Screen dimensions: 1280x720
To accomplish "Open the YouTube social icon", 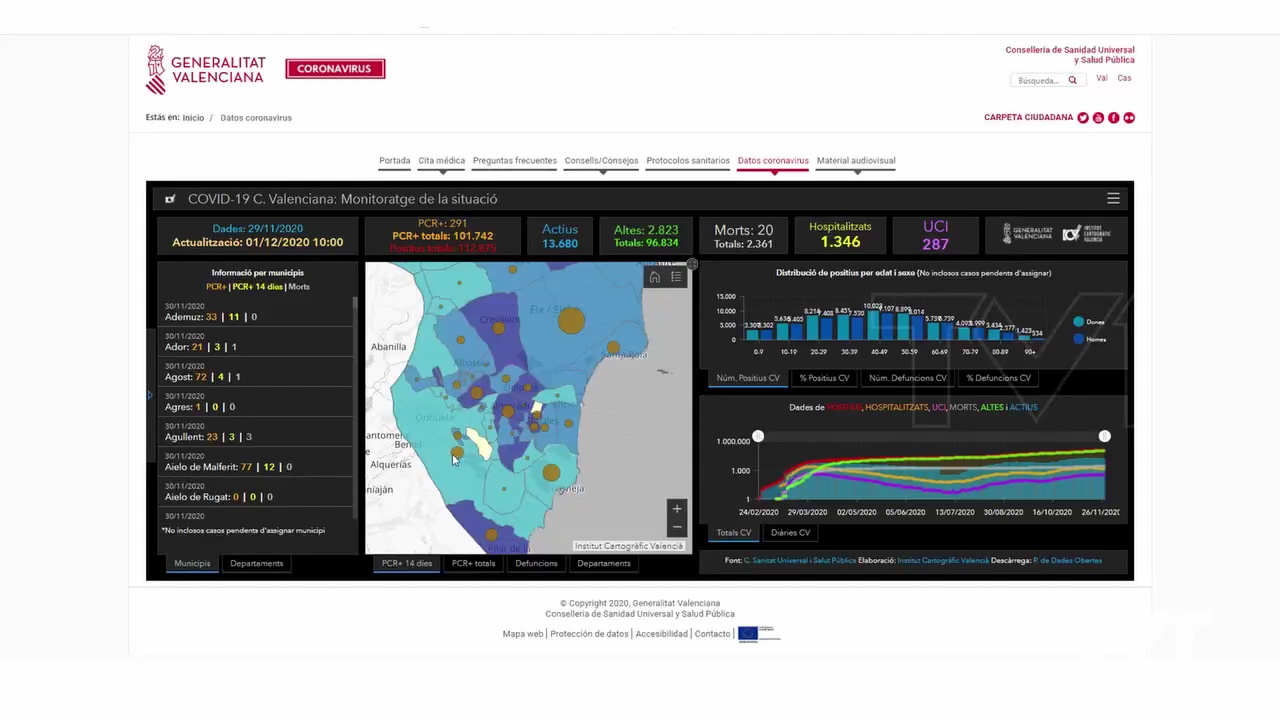I will (1098, 118).
